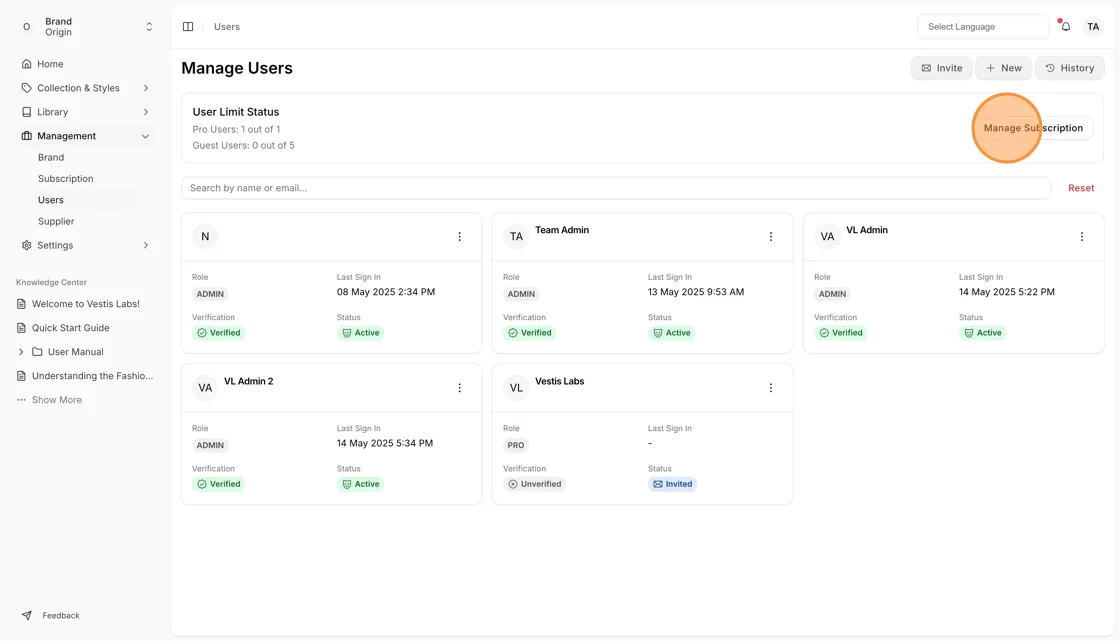Select Users under Management
This screenshot has height=641, width=1120.
click(x=51, y=200)
